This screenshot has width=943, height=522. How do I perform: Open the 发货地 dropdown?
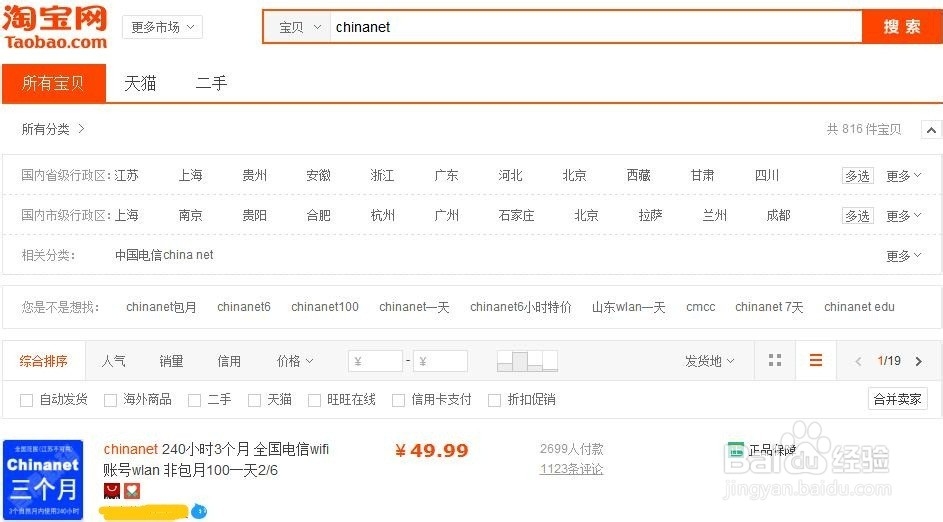point(710,361)
